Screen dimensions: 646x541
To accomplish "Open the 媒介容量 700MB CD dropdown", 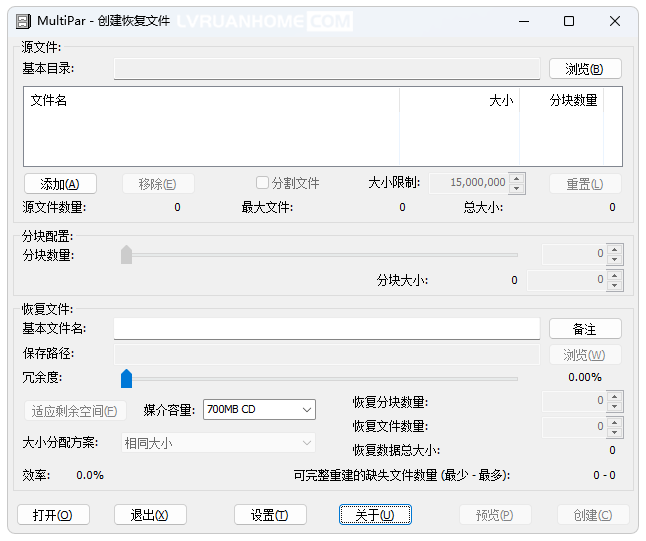I will pyautogui.click(x=259, y=410).
